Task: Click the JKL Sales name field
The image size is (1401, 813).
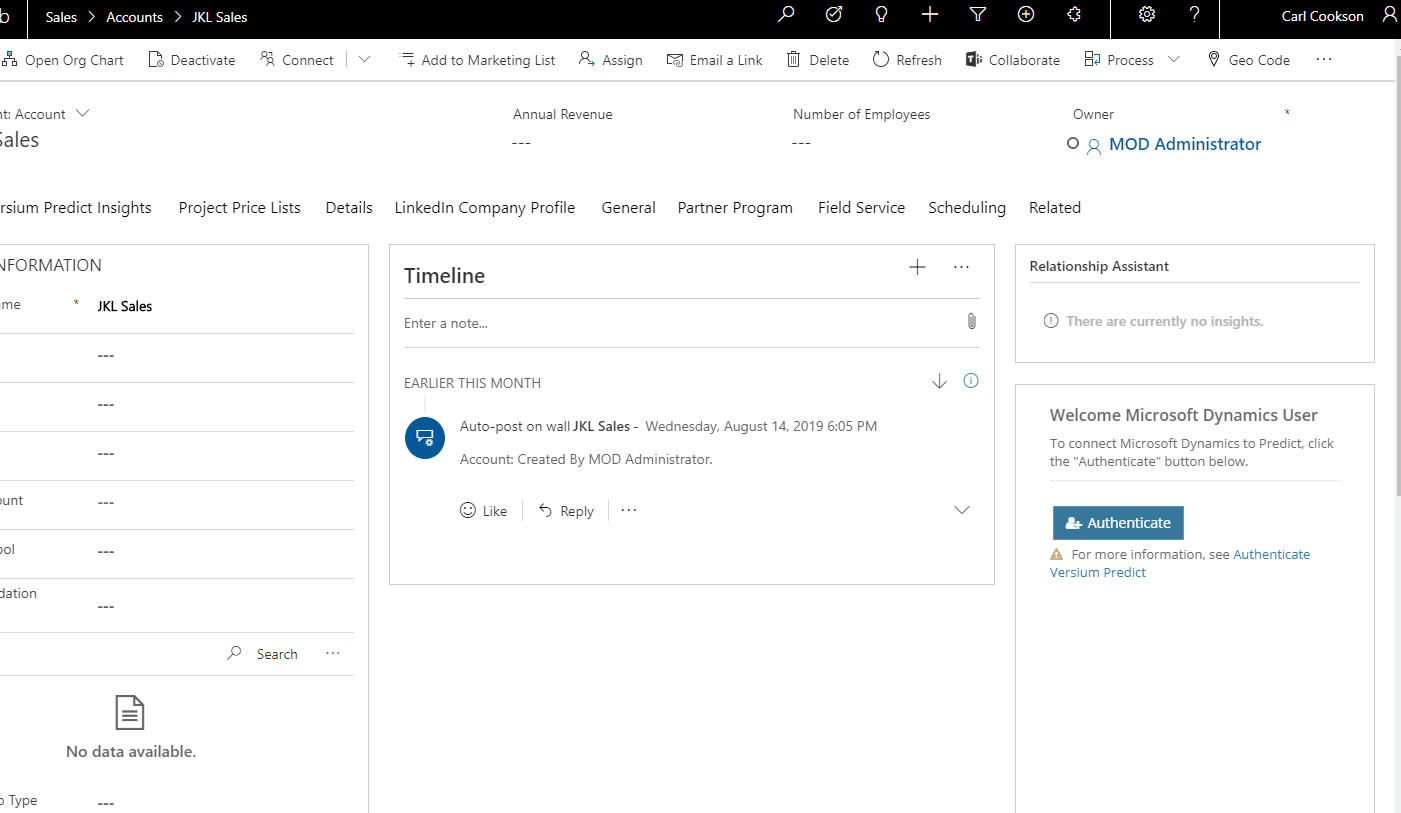Action: coord(224,306)
